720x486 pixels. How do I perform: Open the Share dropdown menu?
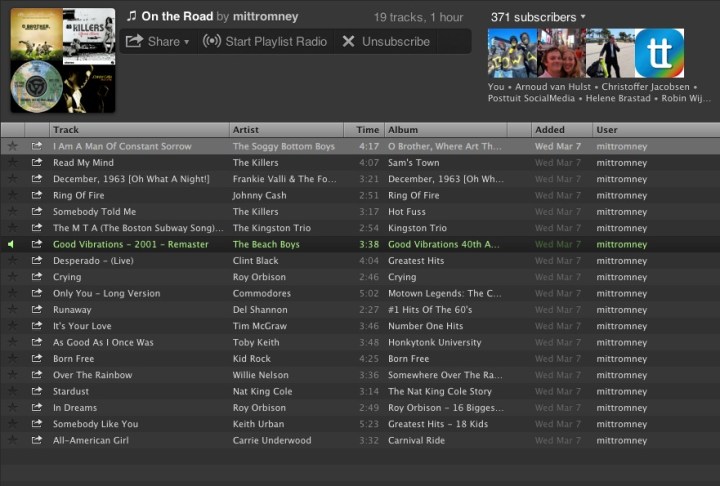pyautogui.click(x=158, y=41)
